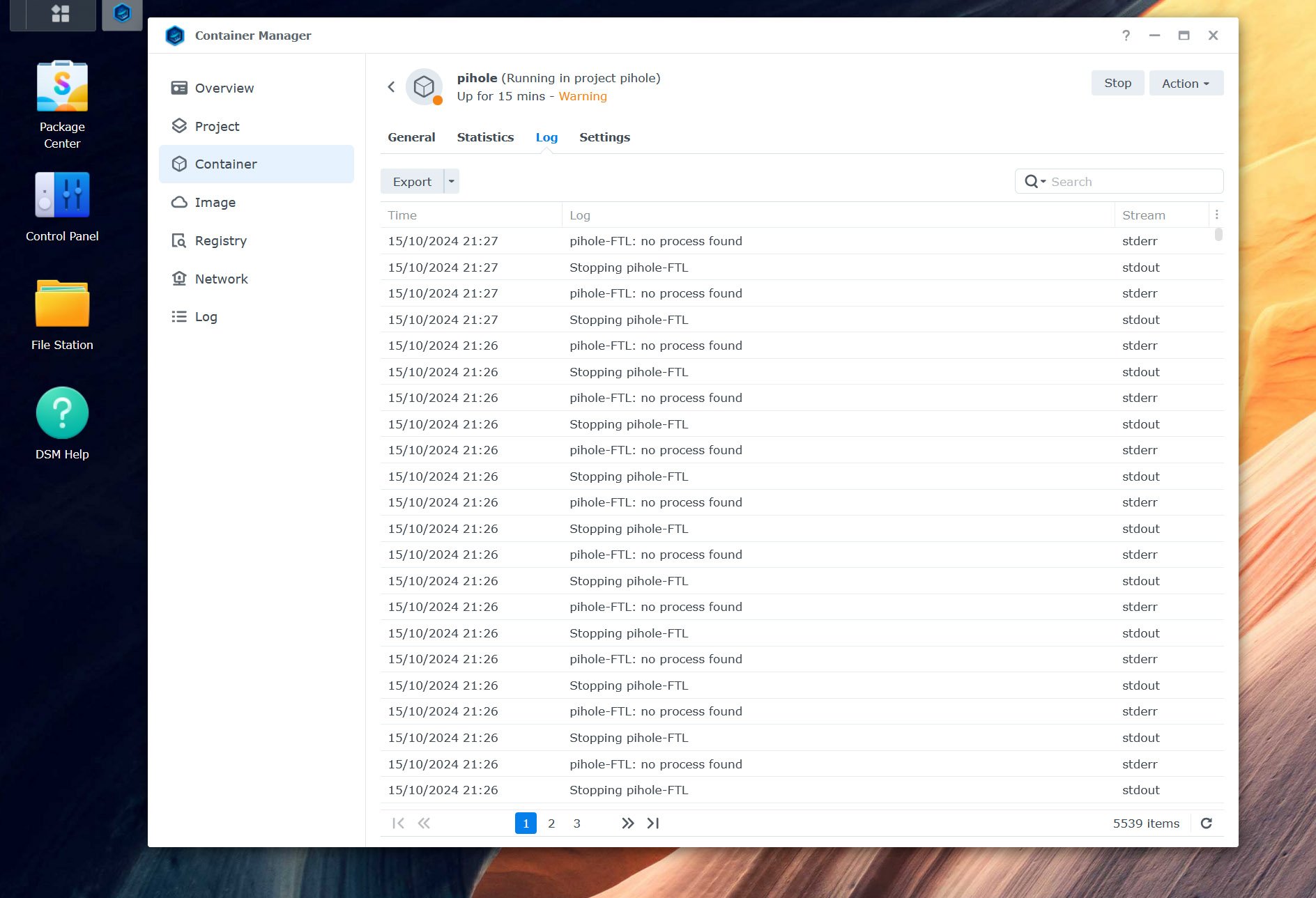The image size is (1316, 898).
Task: Click the back arrow beside pihole
Action: point(391,86)
